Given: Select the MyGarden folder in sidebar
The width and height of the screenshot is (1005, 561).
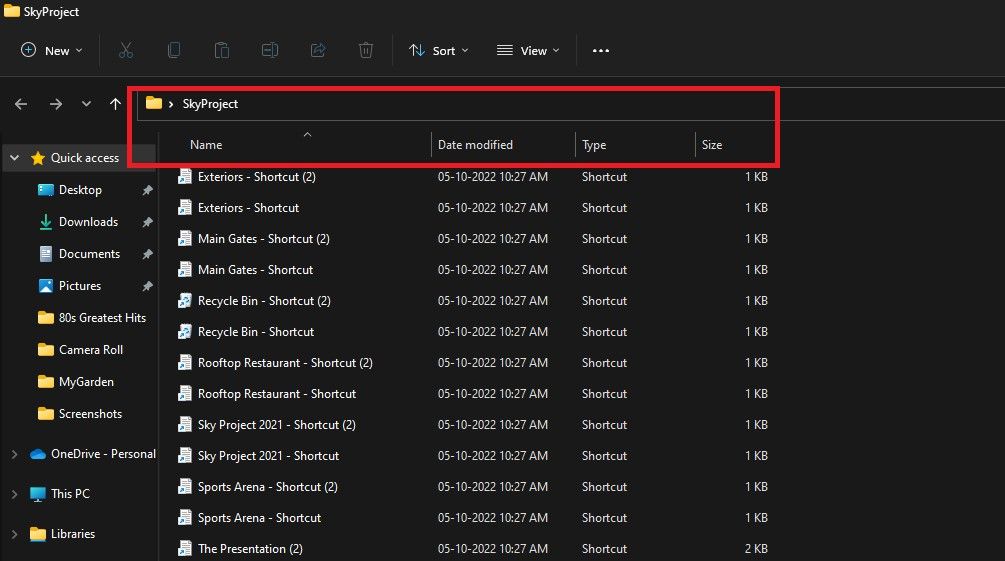Looking at the screenshot, I should tap(86, 382).
